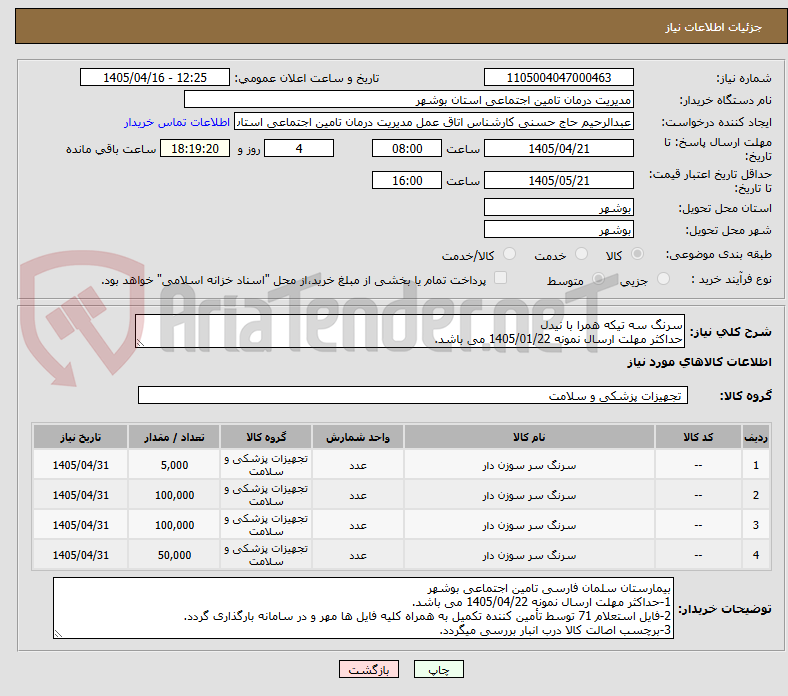This screenshot has width=788, height=696.
Task: Click the شرح کلی نیاز description textarea
Action: click(x=410, y=331)
